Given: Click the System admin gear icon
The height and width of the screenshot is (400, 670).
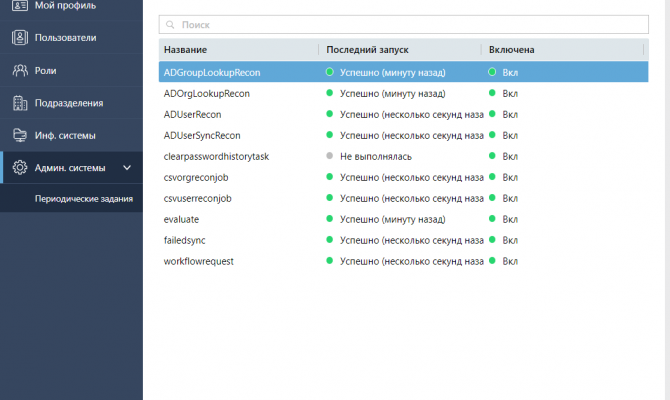Looking at the screenshot, I should (19, 168).
